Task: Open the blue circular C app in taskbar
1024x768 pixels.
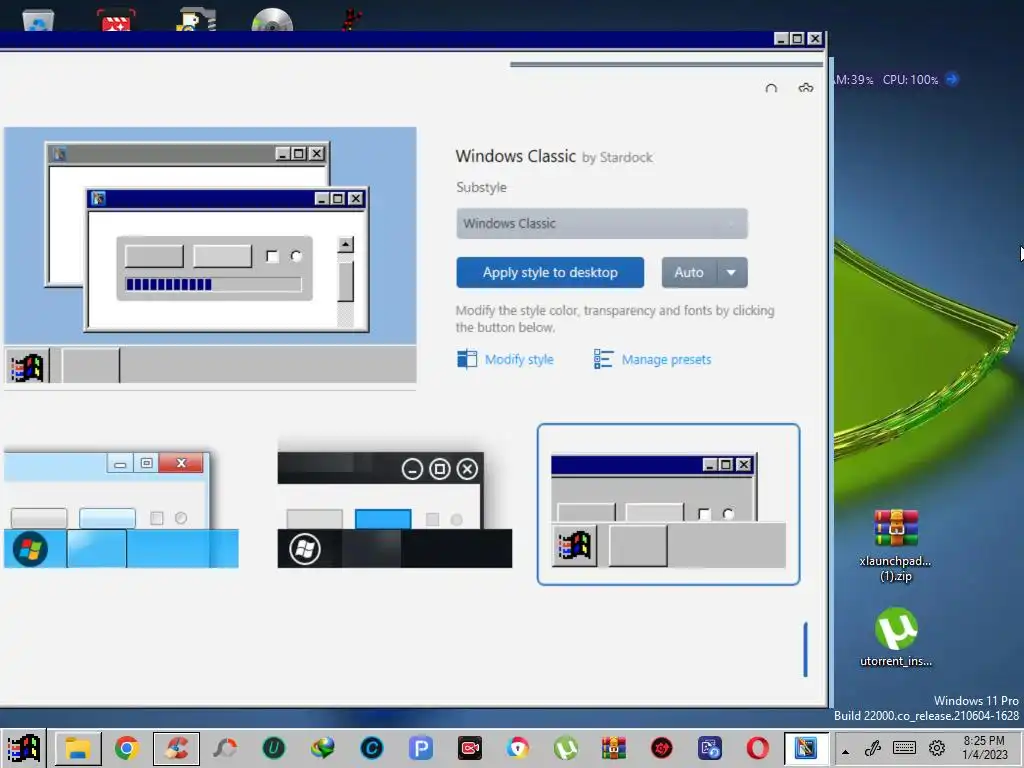Action: [x=372, y=748]
